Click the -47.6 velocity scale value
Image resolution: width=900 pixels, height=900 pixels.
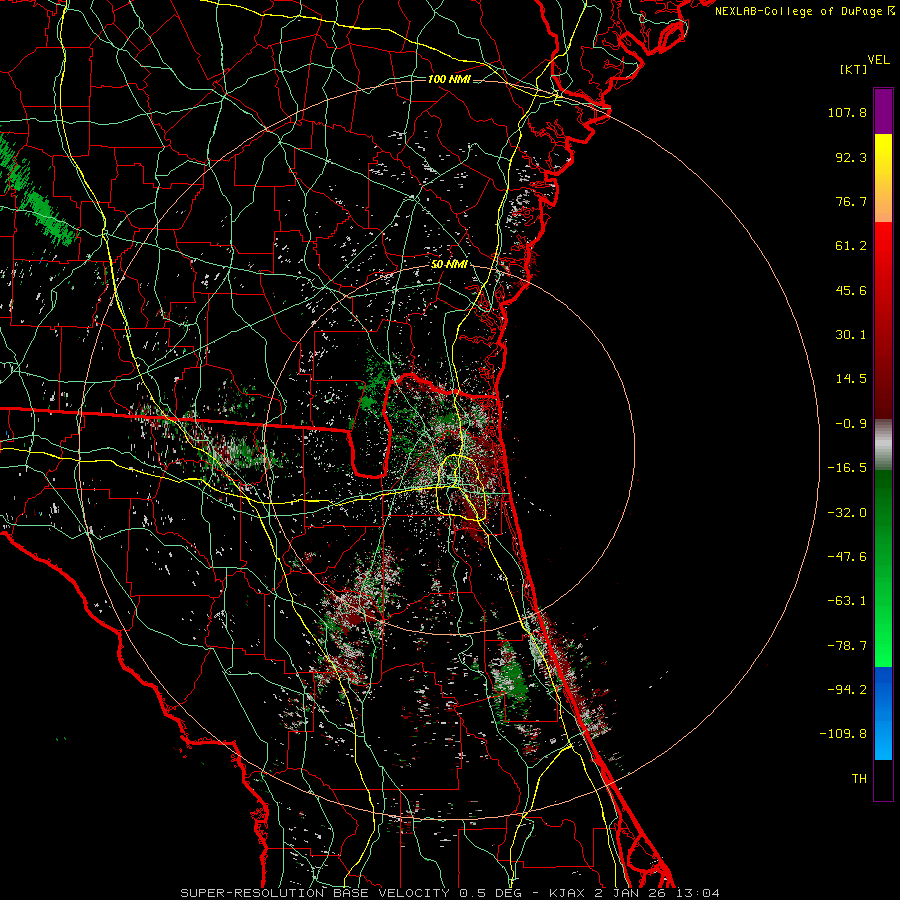pos(847,557)
